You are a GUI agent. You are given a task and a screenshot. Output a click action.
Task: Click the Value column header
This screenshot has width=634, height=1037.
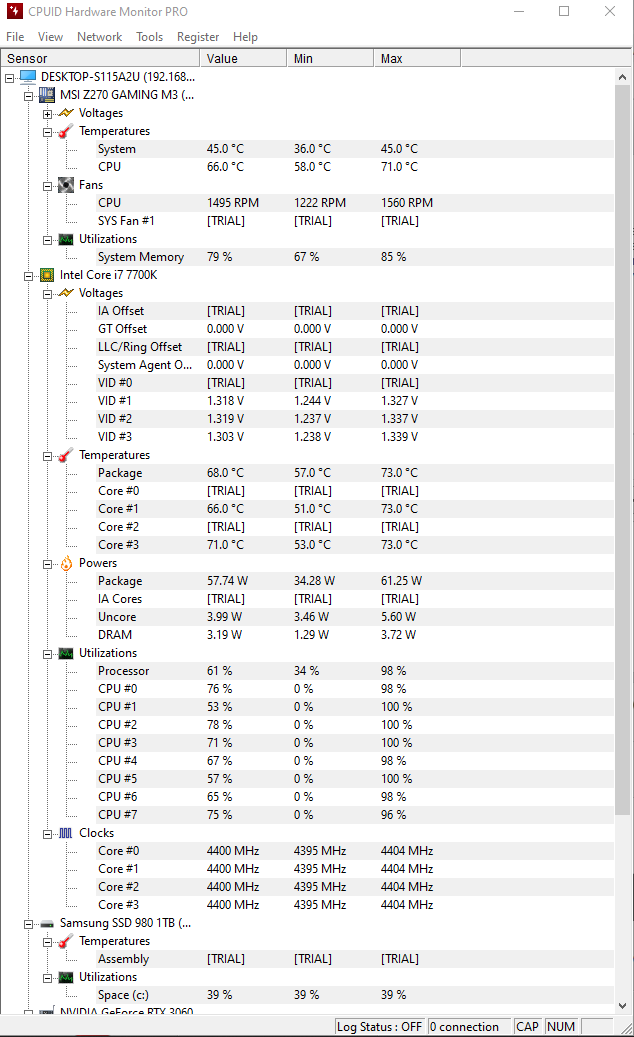[x=243, y=59]
